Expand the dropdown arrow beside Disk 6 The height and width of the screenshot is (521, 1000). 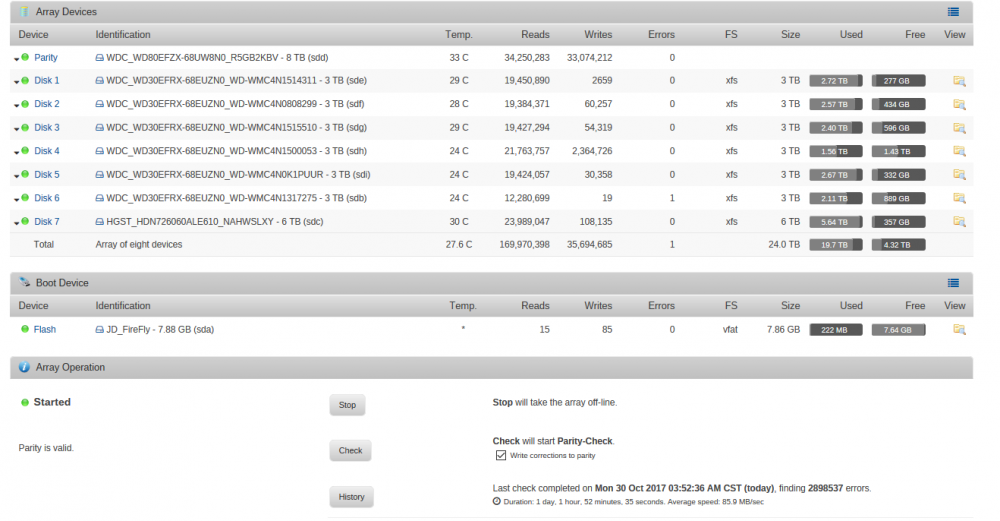(x=17, y=200)
